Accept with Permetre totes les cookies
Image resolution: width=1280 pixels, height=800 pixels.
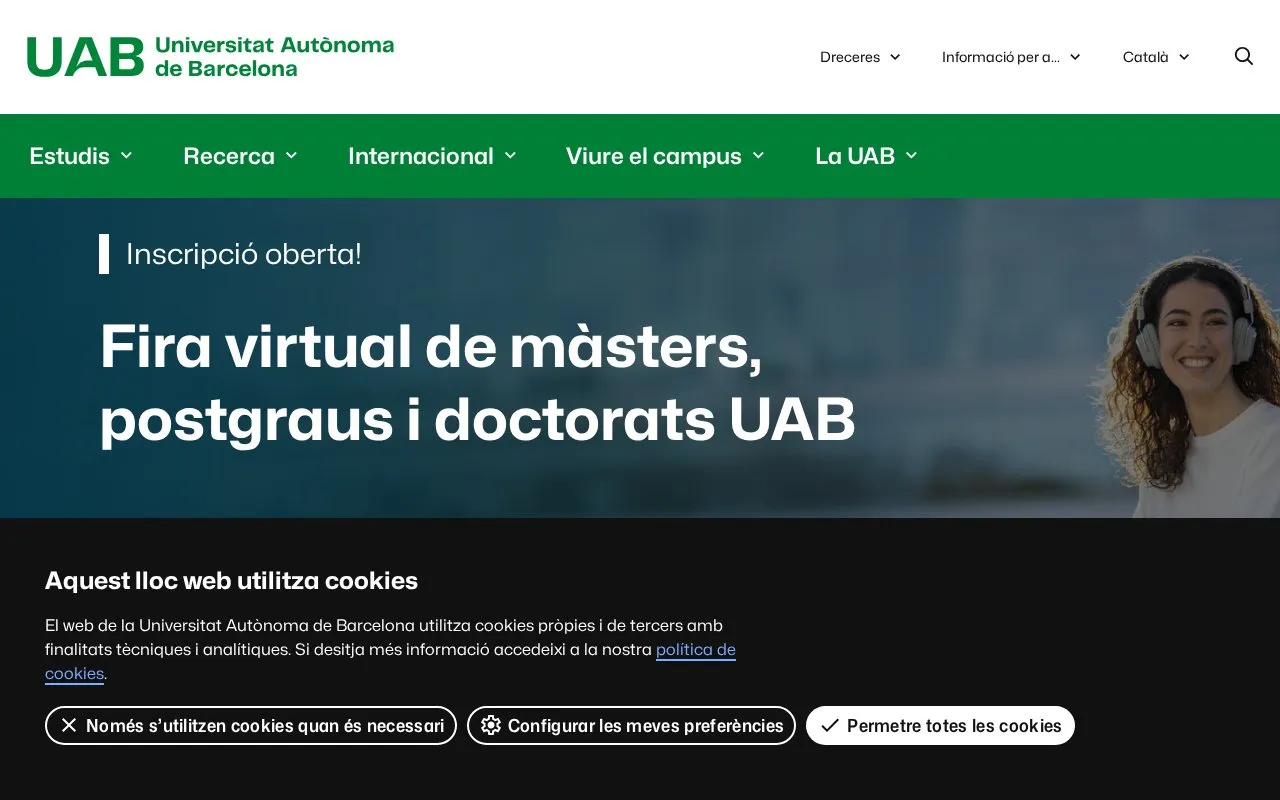click(940, 725)
